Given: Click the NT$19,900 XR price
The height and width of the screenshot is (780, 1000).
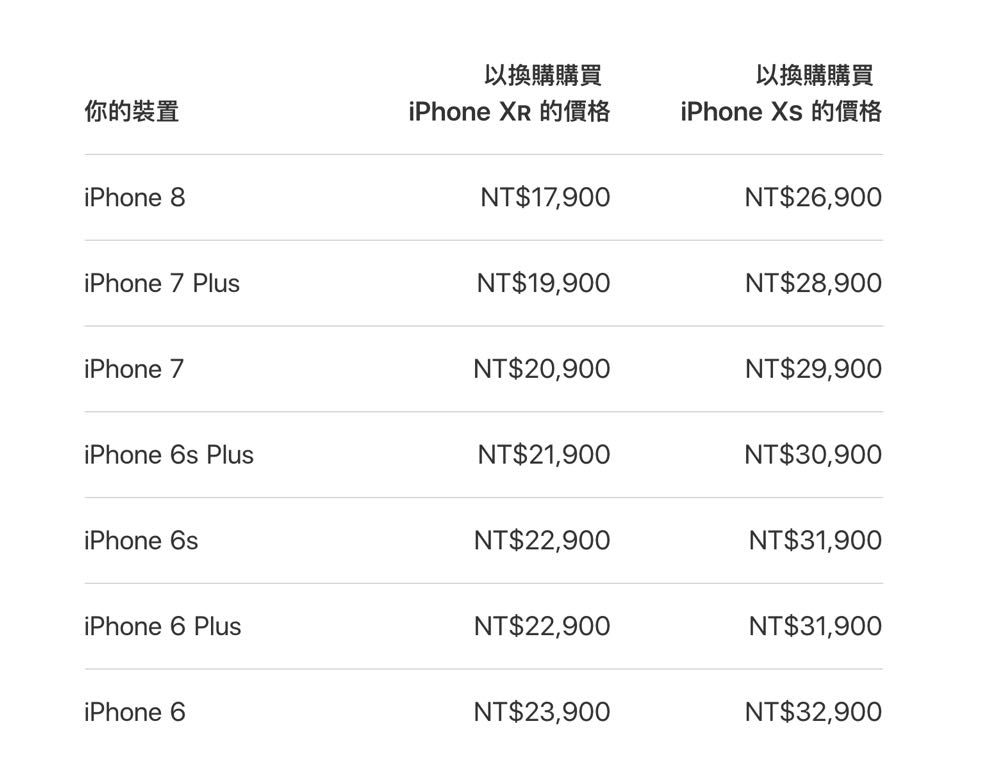Looking at the screenshot, I should coord(543,283).
